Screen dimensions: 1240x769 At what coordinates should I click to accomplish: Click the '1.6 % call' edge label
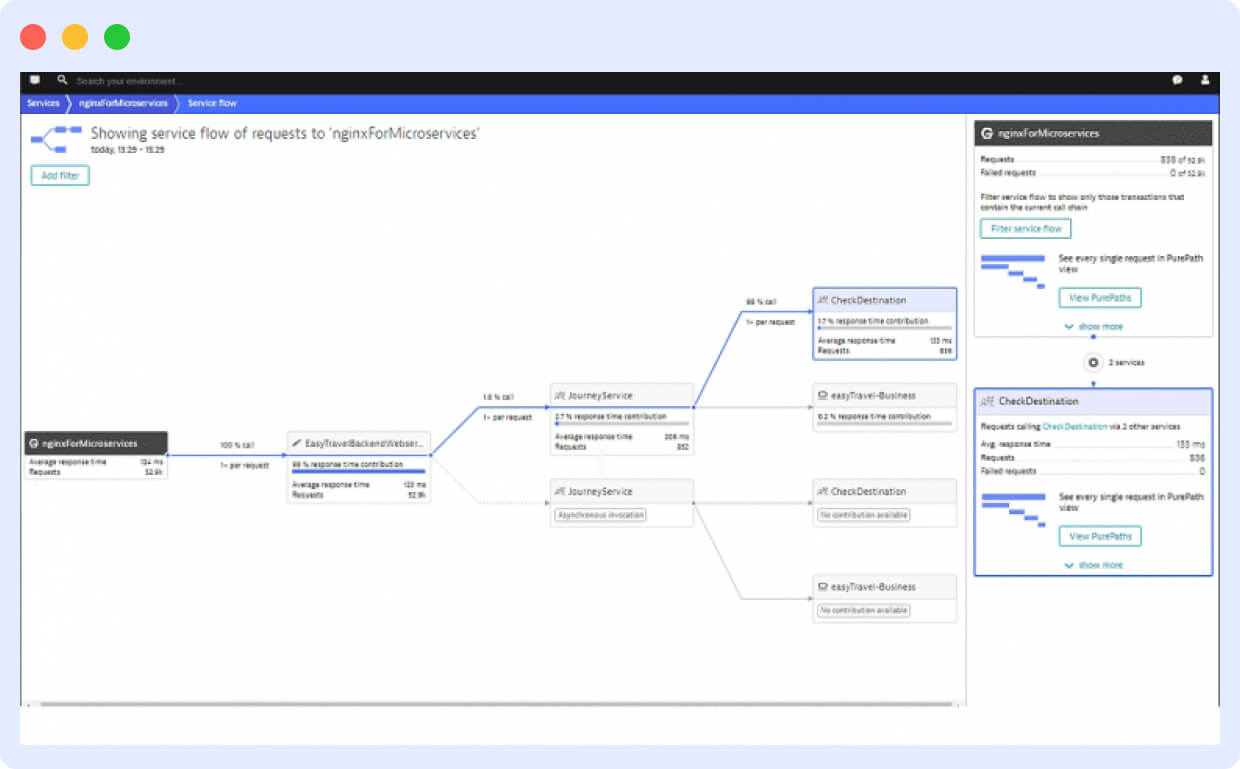click(x=500, y=397)
